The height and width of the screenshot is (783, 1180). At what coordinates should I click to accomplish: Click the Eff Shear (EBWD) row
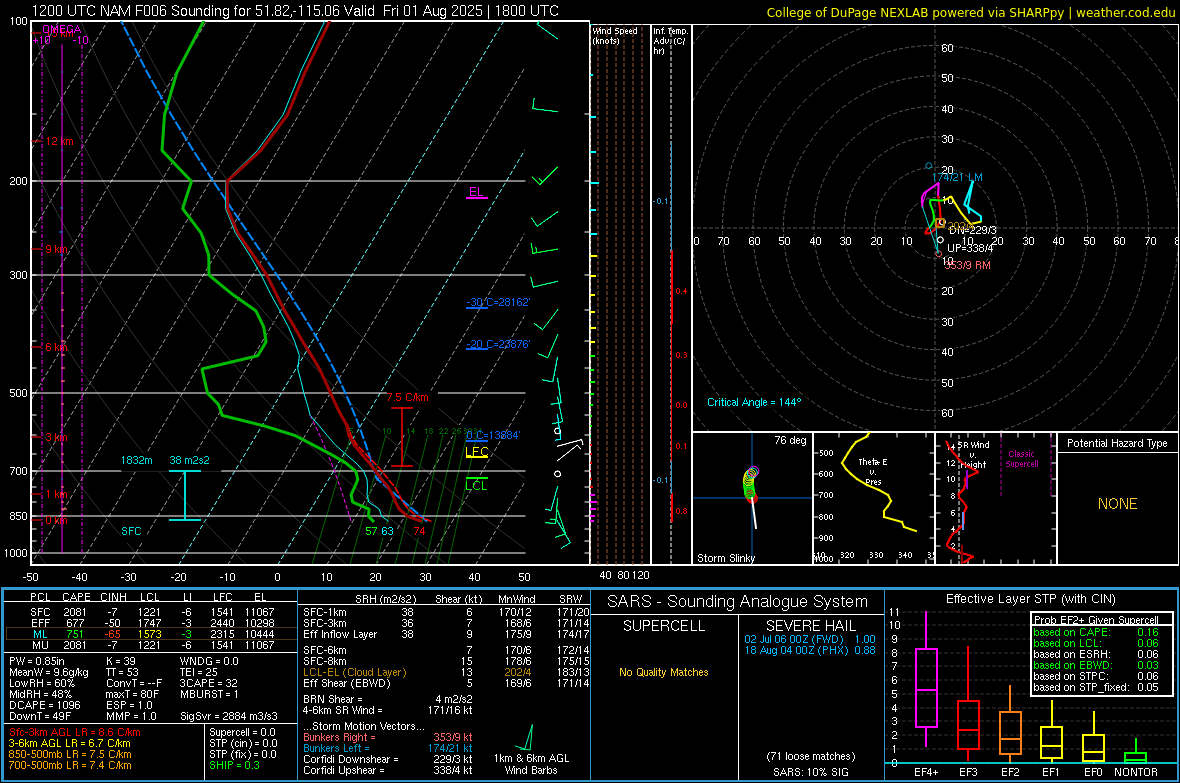(446, 683)
